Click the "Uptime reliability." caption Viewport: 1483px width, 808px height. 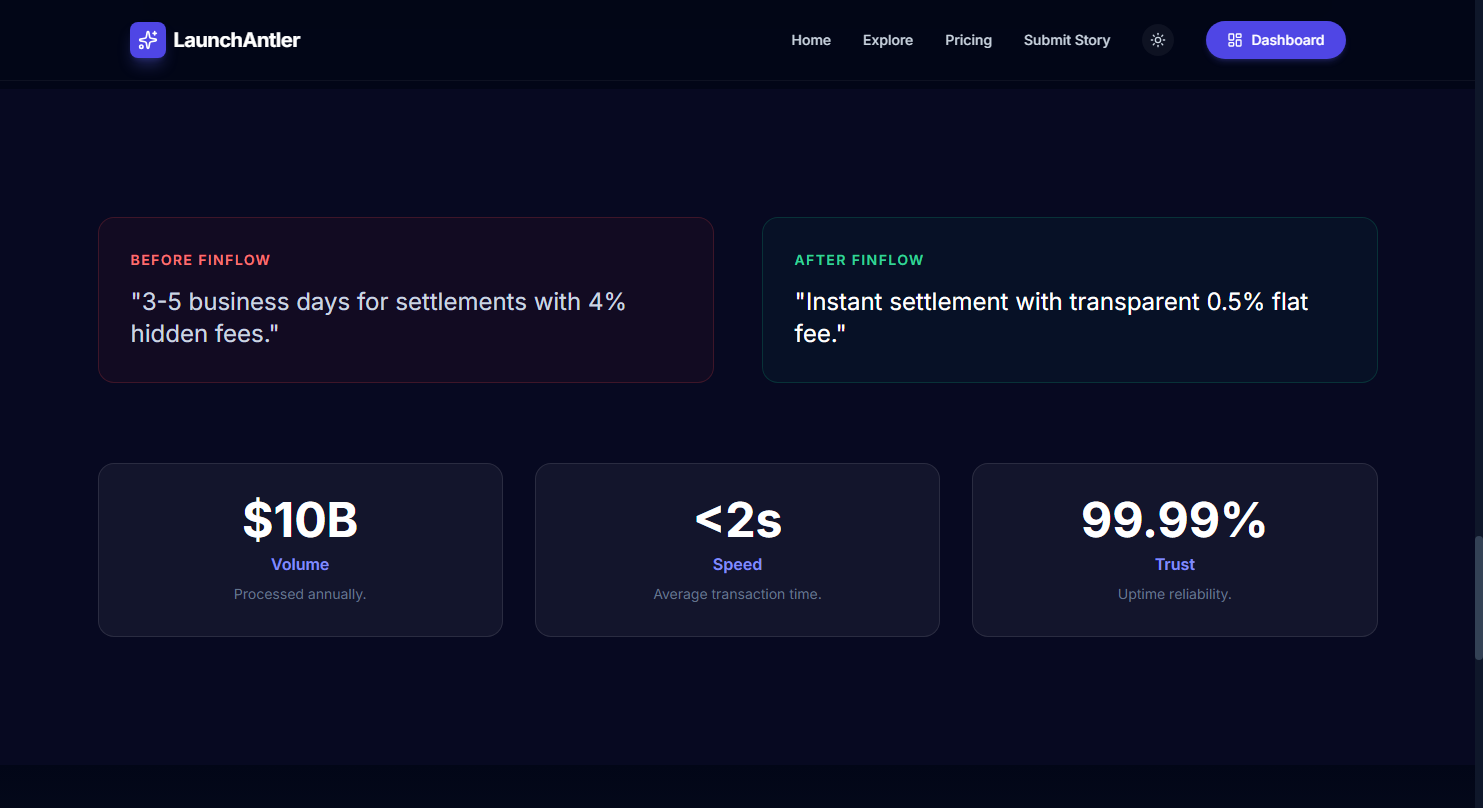(1175, 594)
